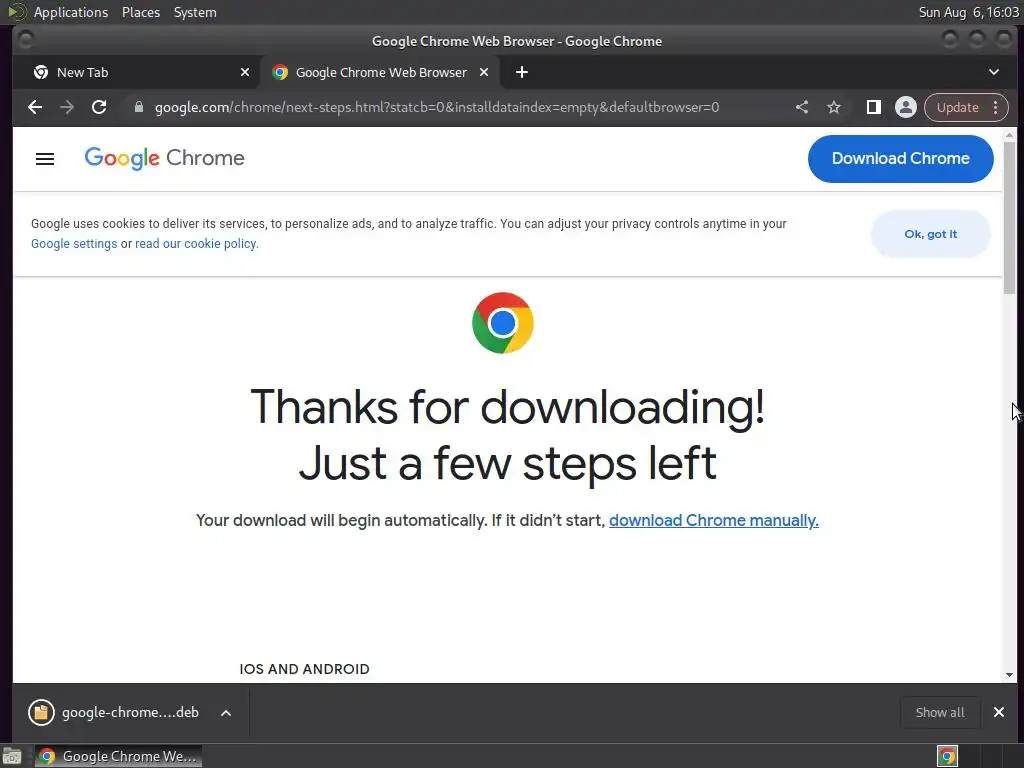The width and height of the screenshot is (1024, 768).
Task: Expand the tab search dropdown arrow
Action: [994, 72]
